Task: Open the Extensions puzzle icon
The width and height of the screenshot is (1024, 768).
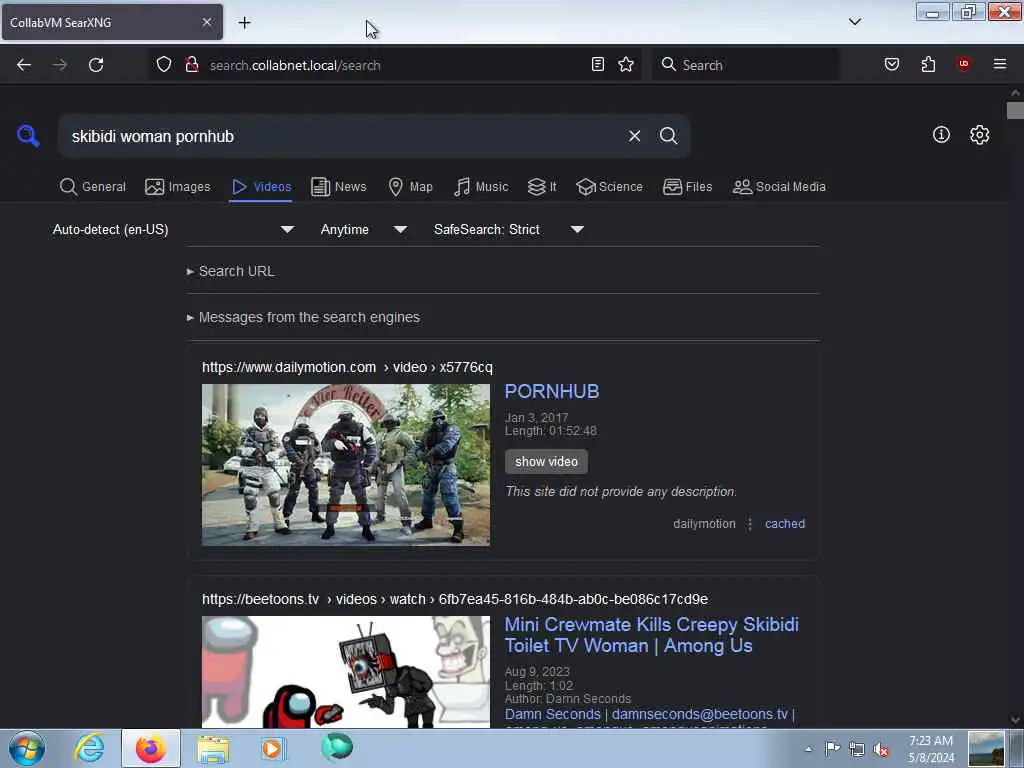Action: coord(928,64)
